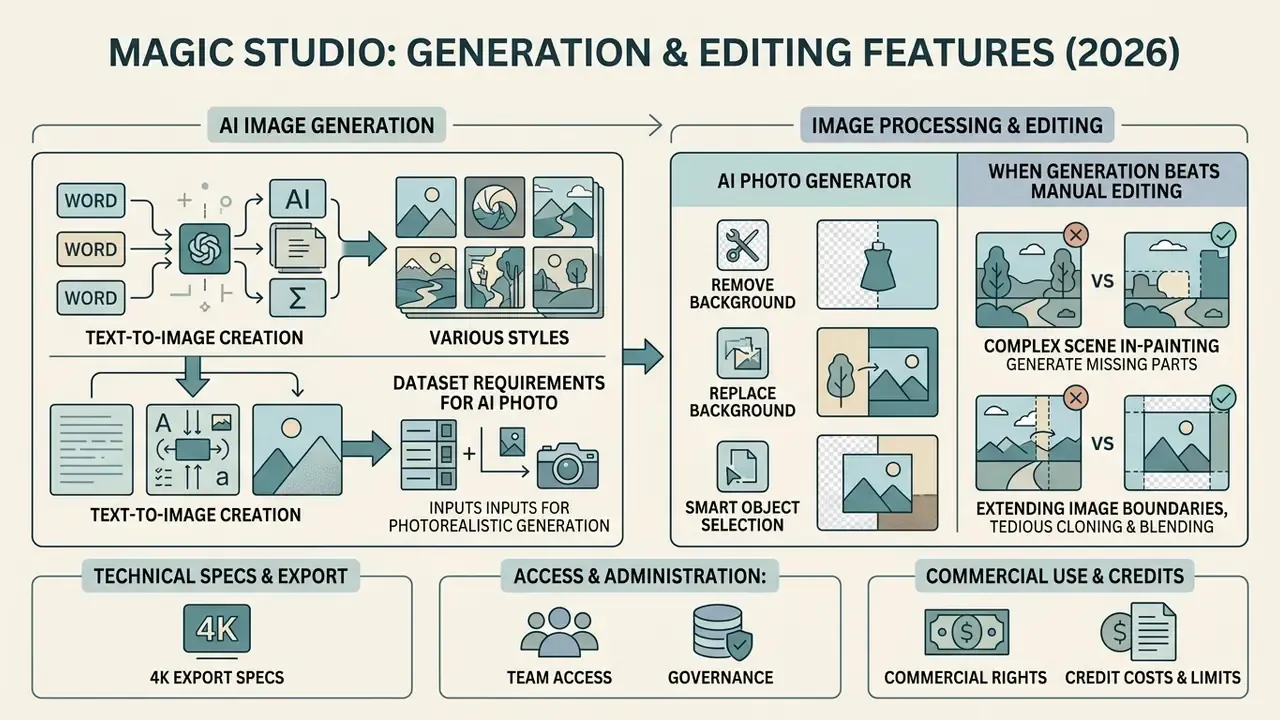Click the "INPUTS INPUTS FOR PHOTOREALISTIC GENERATION" caption

[x=498, y=517]
